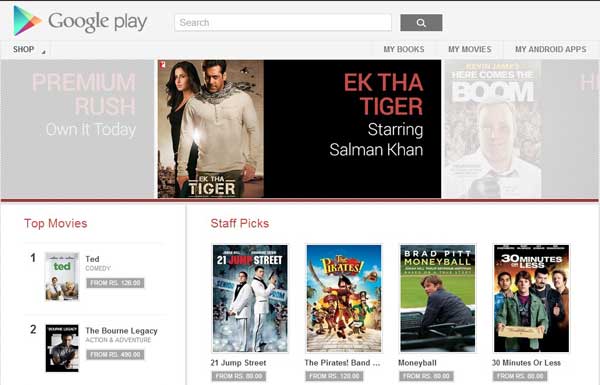The image size is (600, 385).
Task: Click the ACTION & ADVENTURE genre label
Action: pos(118,340)
